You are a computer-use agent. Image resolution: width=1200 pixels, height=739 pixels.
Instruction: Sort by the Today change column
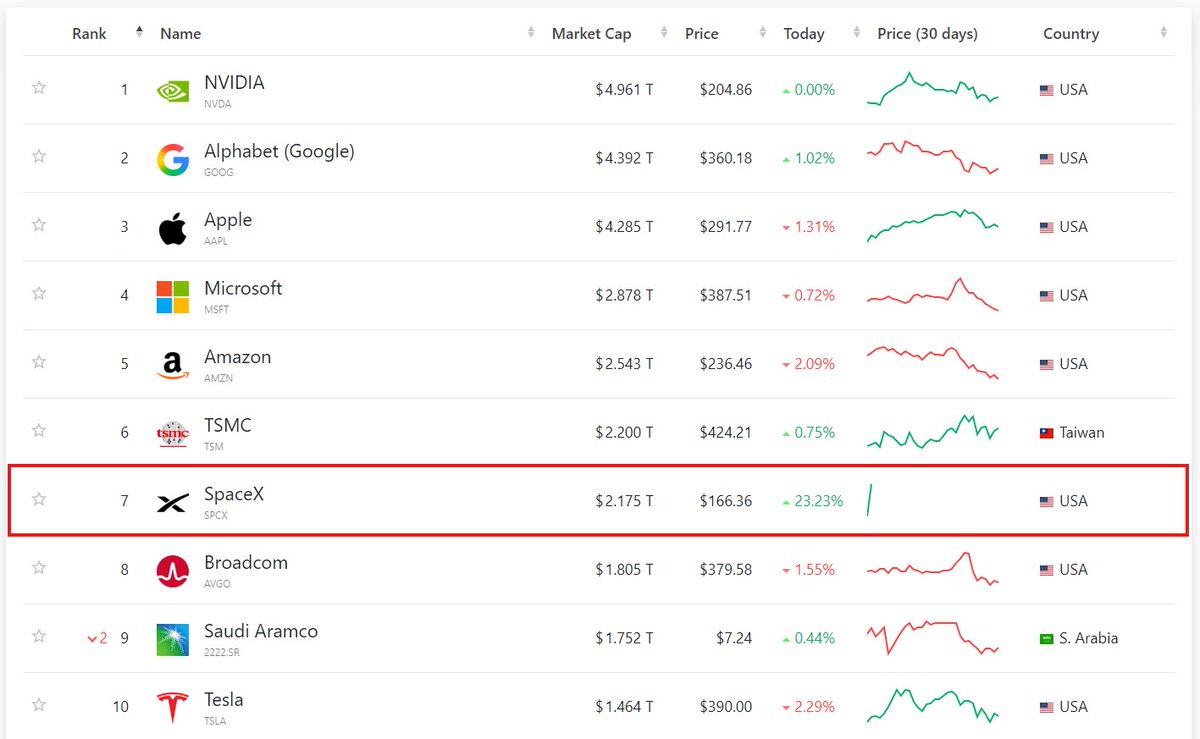[x=804, y=33]
